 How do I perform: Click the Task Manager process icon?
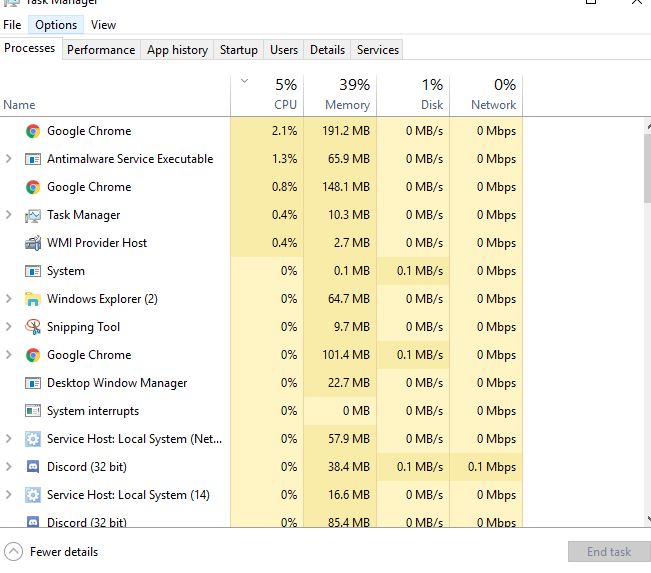click(33, 215)
